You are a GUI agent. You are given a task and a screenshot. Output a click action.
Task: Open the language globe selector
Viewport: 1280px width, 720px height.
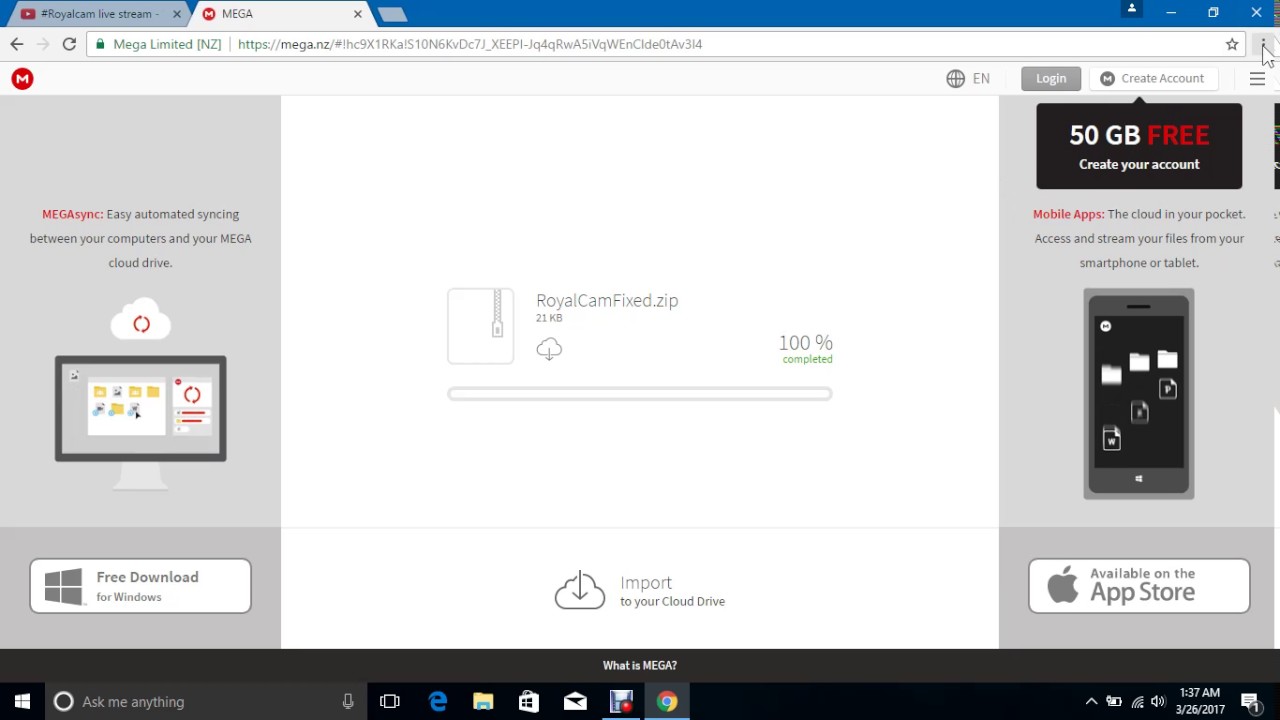pyautogui.click(x=955, y=78)
